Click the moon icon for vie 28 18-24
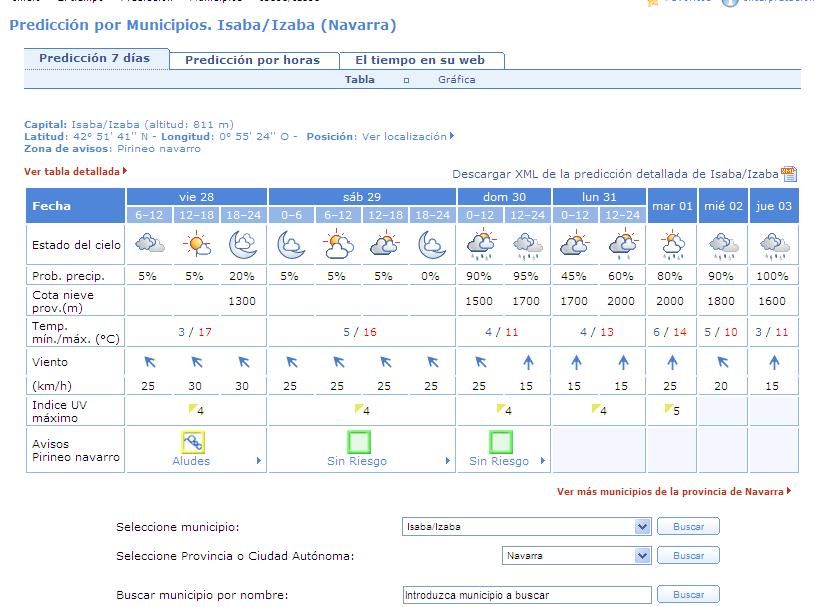 coord(243,244)
